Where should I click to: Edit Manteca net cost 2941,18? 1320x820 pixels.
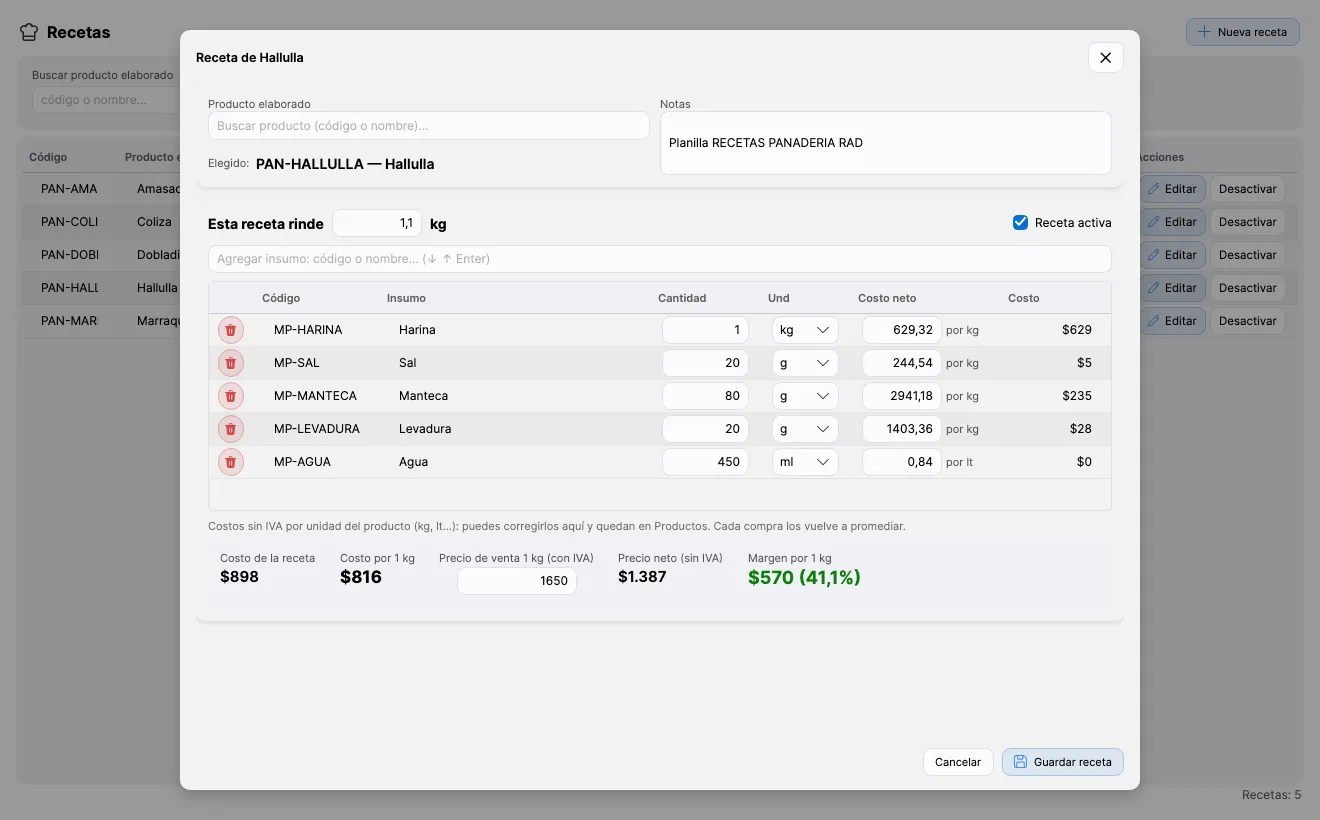click(902, 396)
